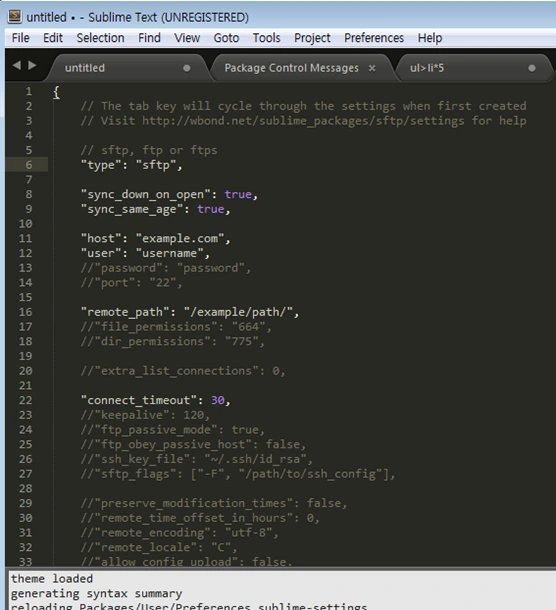Click "theme loaded" in the console panel
The width and height of the screenshot is (556, 610).
[x=52, y=579]
